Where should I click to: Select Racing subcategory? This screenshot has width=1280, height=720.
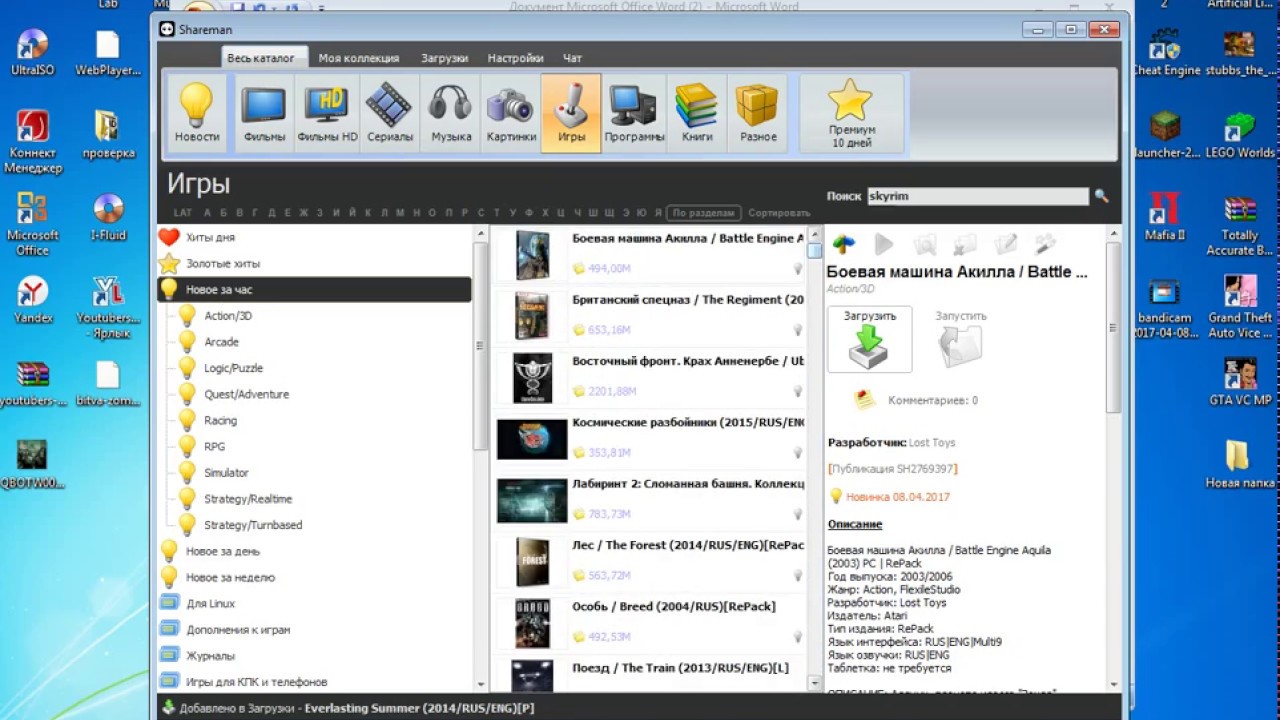click(x=220, y=420)
